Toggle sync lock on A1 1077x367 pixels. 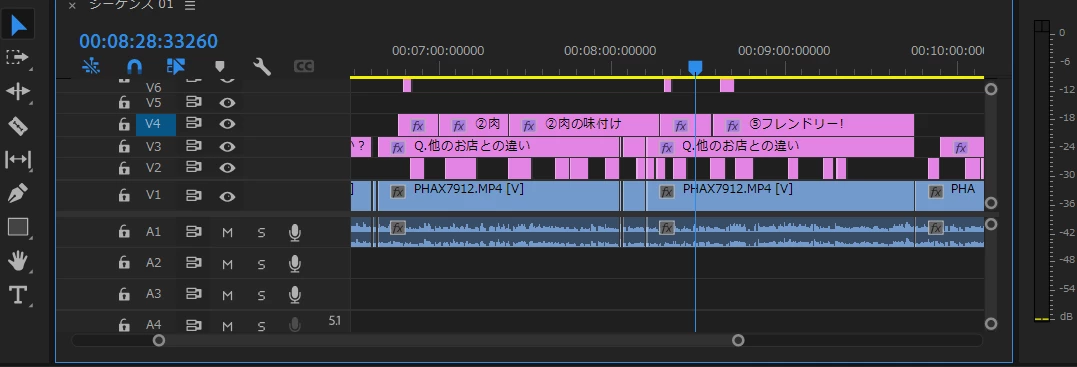(194, 232)
